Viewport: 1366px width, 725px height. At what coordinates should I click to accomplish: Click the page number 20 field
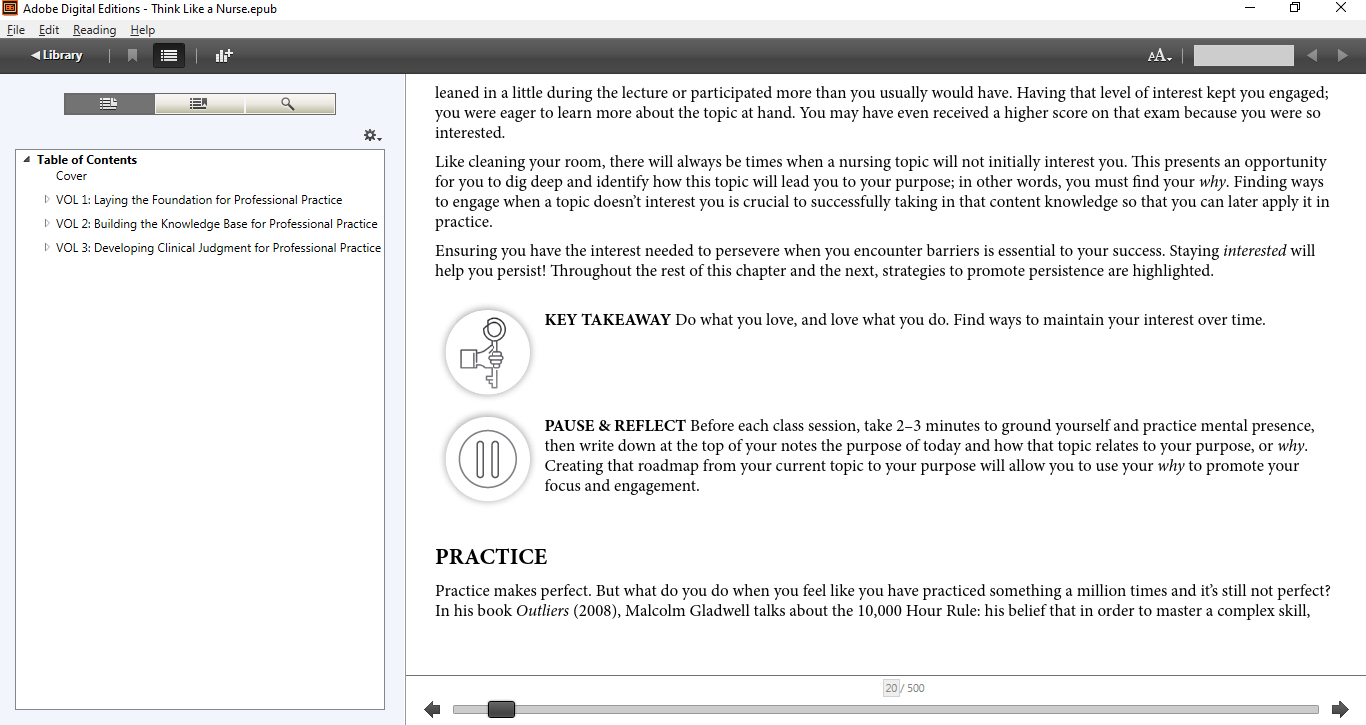tap(891, 688)
